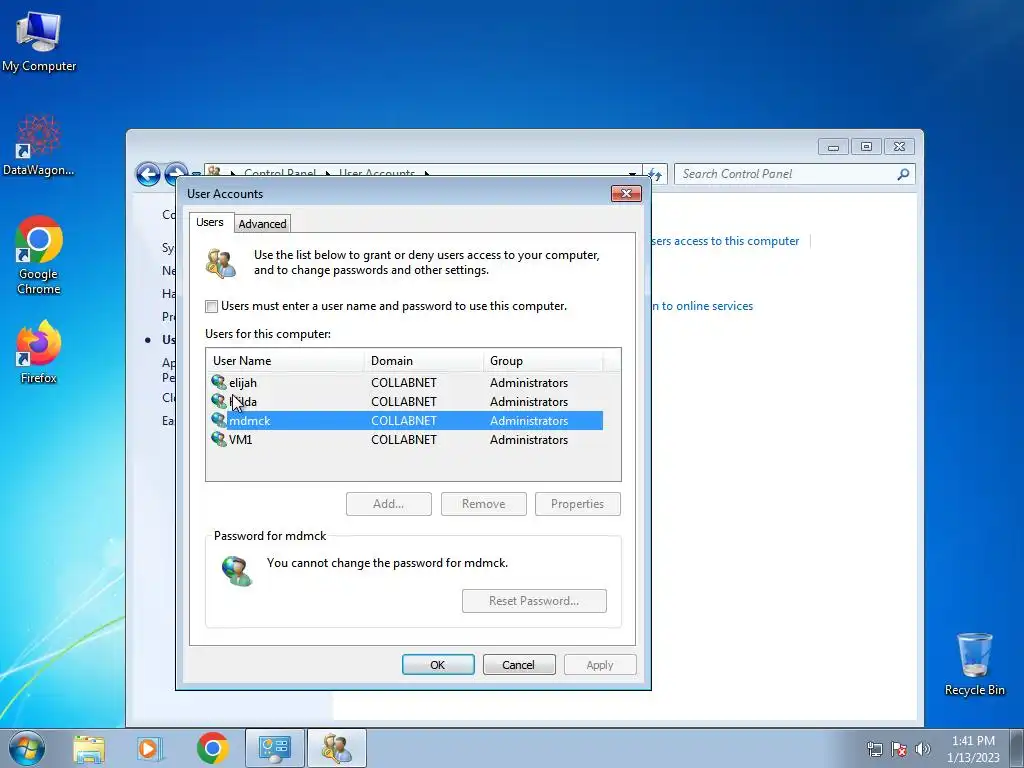This screenshot has height=768, width=1024.
Task: Refresh the Control Panel address bar
Action: (x=655, y=174)
